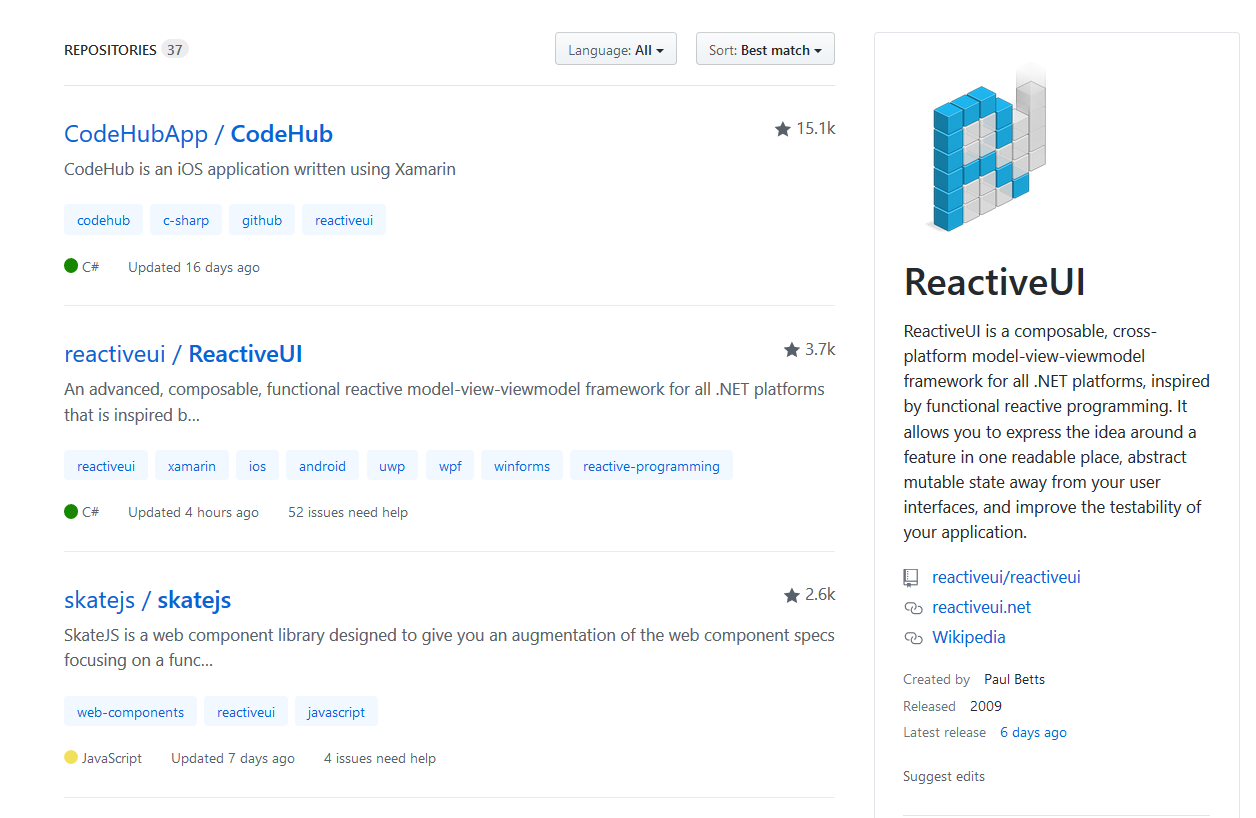
Task: Open the skatejs / skatejs repository
Action: [x=147, y=599]
